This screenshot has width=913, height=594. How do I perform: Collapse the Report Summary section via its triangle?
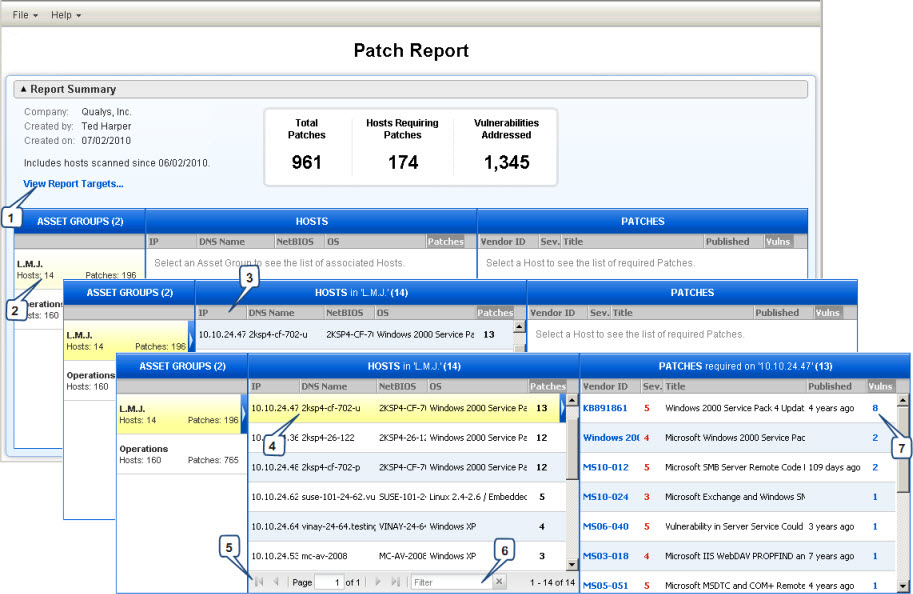tap(25, 89)
